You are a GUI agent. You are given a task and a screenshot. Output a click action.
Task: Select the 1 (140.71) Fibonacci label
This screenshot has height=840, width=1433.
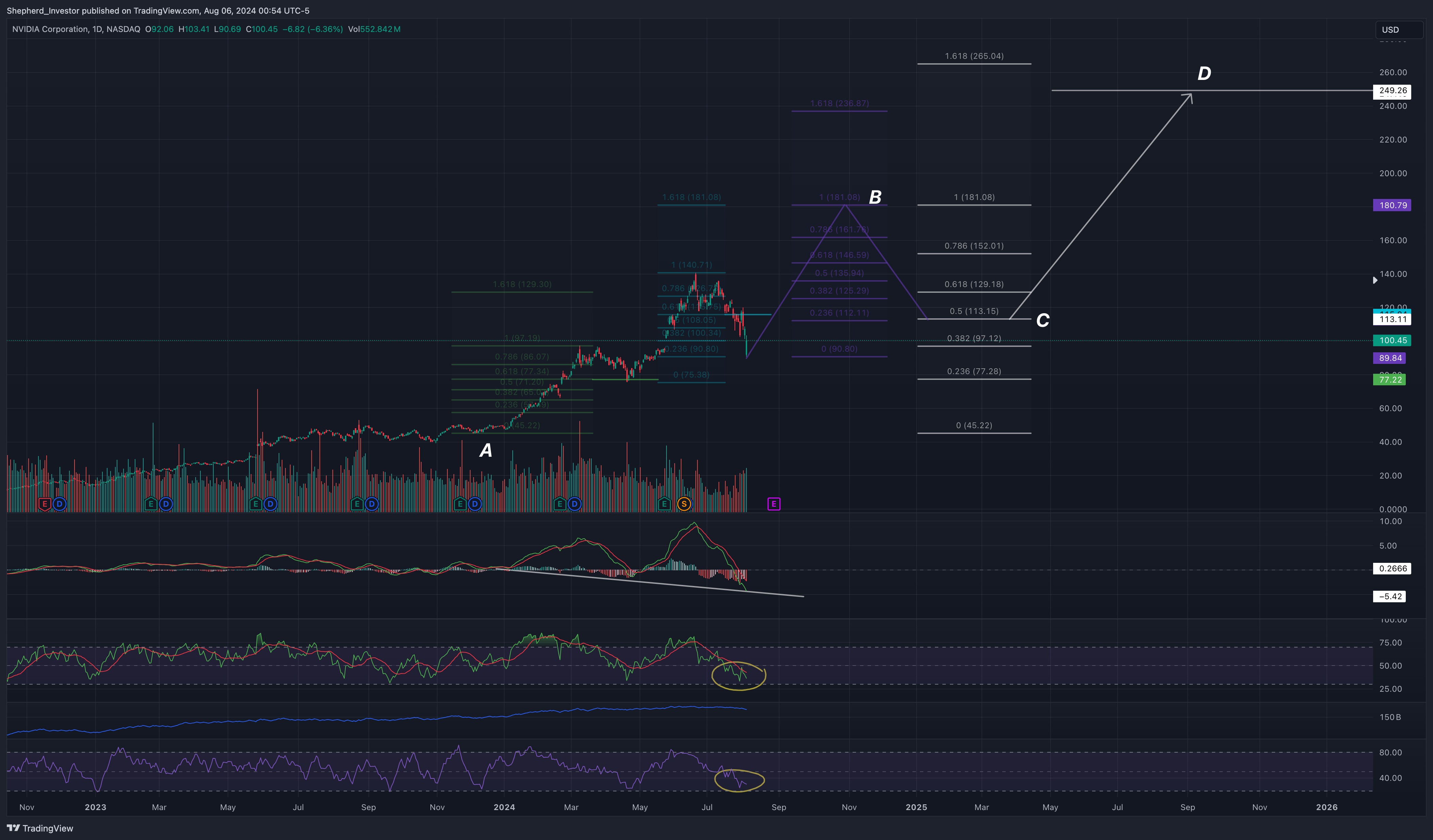coord(691,265)
